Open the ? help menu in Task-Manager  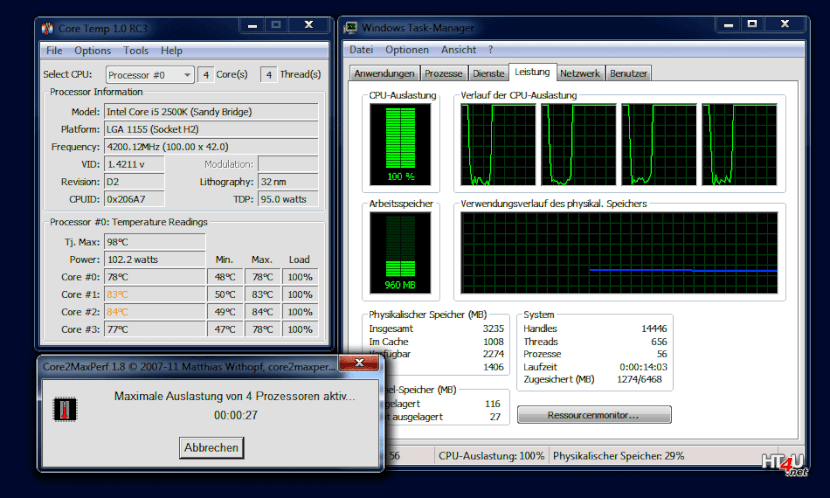pos(491,49)
